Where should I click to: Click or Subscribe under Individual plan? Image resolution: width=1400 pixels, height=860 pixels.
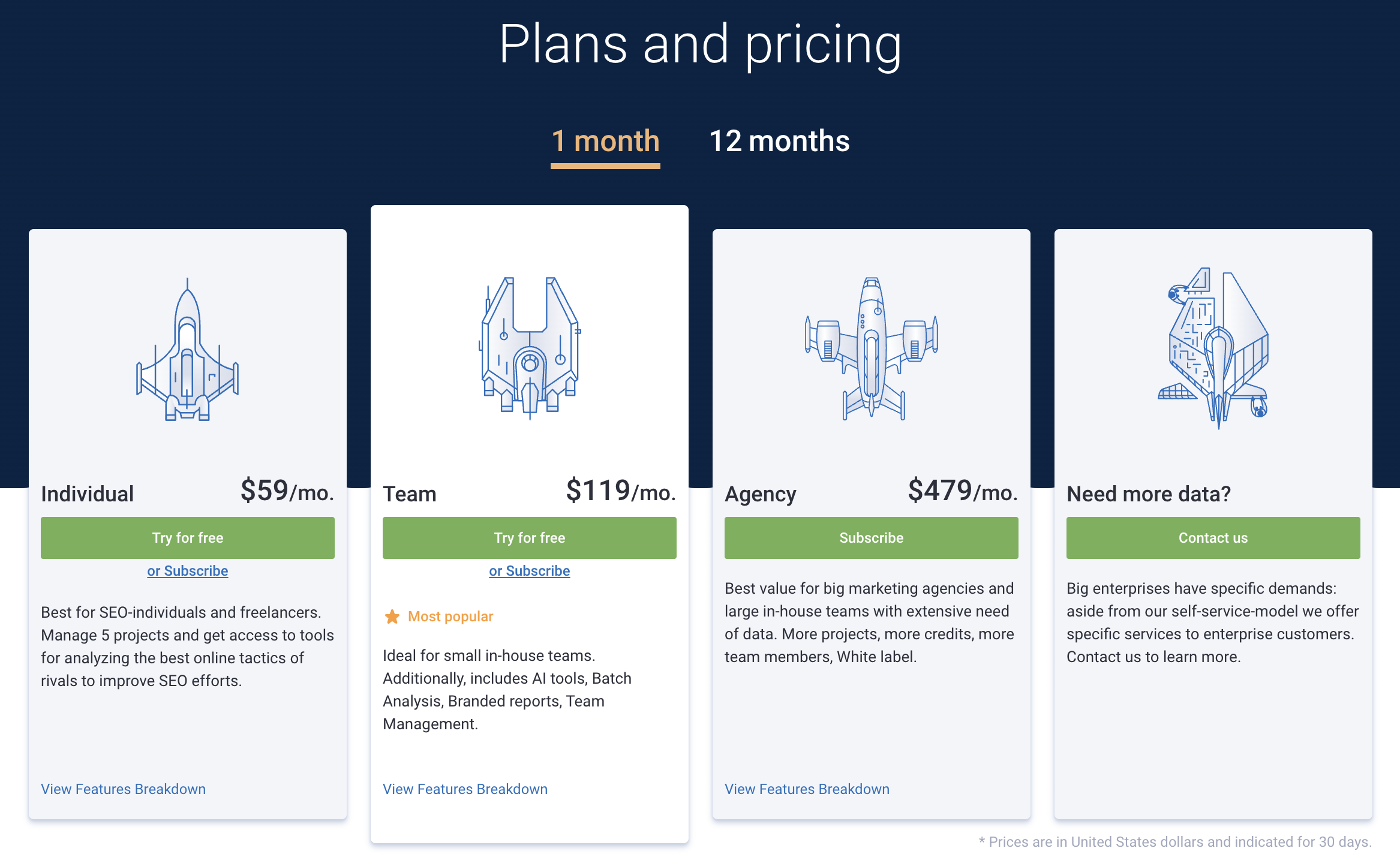point(188,571)
